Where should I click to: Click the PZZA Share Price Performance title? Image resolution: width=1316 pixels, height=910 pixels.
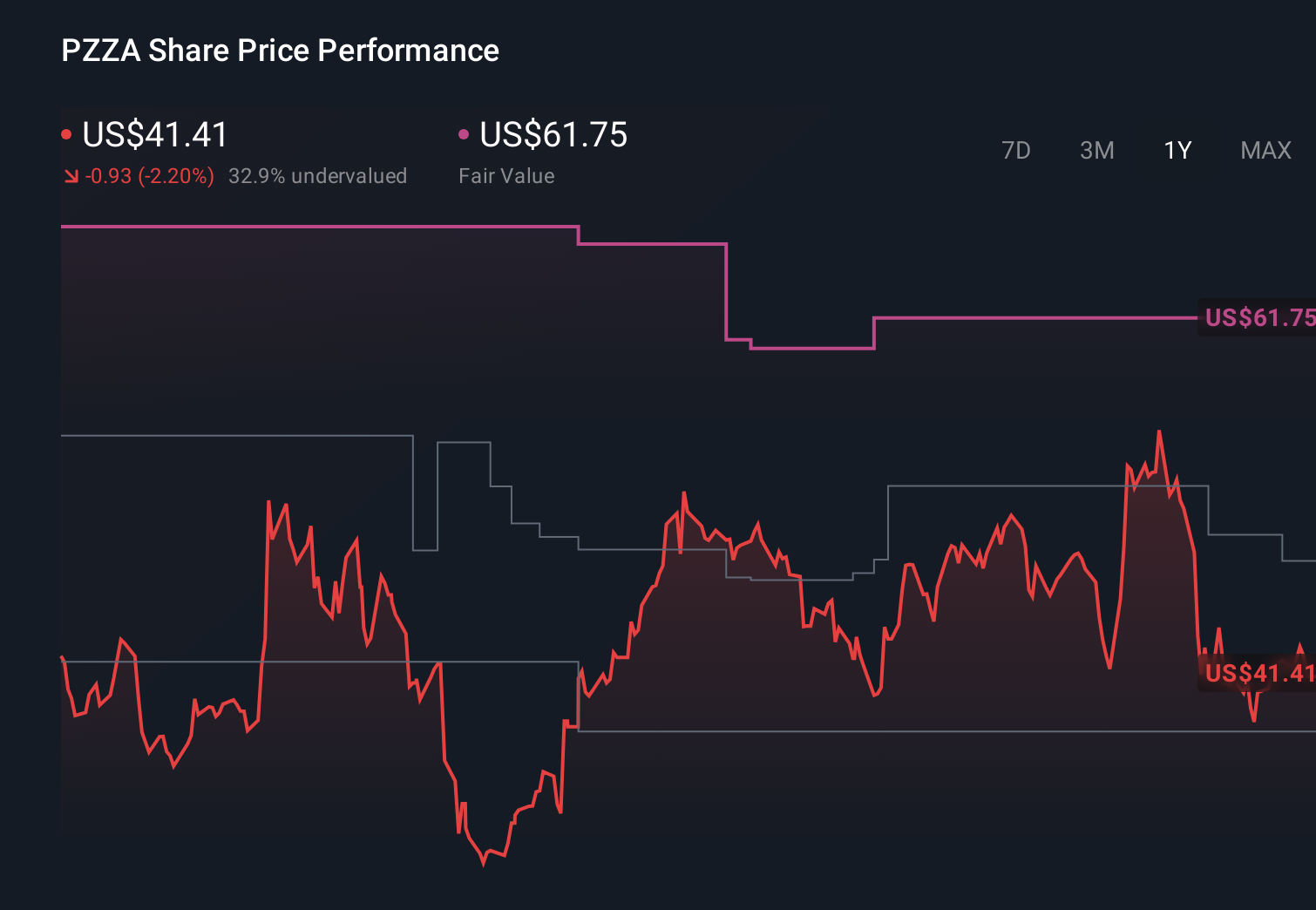click(280, 51)
